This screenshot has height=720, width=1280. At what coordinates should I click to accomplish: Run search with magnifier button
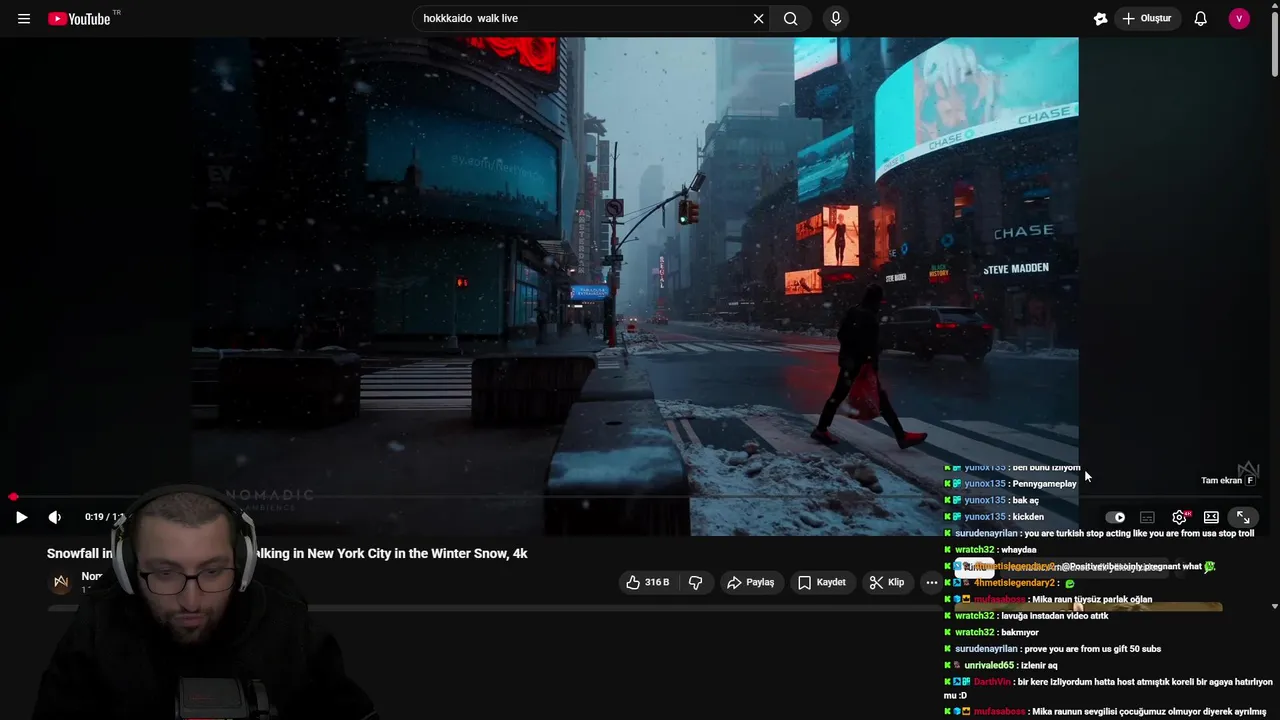tap(791, 18)
